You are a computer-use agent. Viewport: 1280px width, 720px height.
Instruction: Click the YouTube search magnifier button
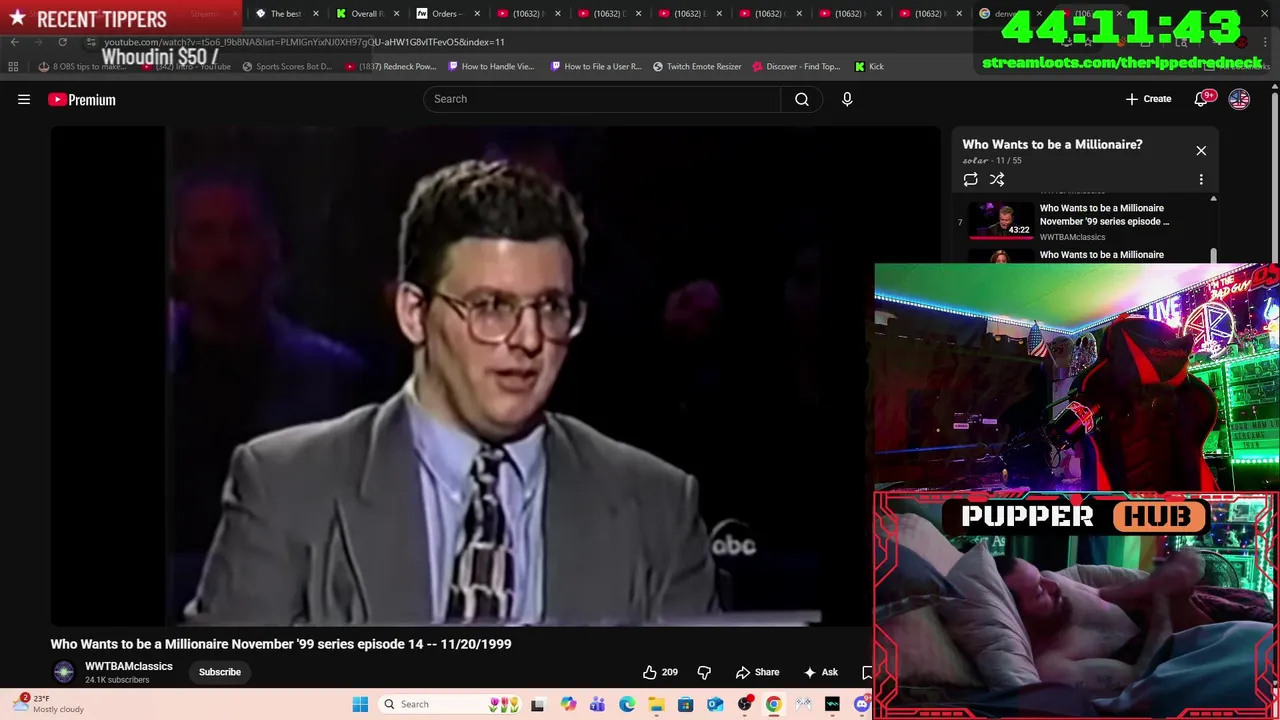tap(802, 99)
